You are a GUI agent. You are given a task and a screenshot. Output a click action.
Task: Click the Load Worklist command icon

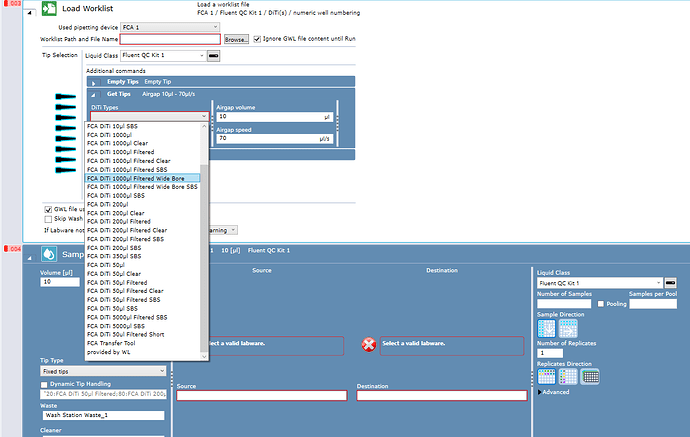coord(49,8)
